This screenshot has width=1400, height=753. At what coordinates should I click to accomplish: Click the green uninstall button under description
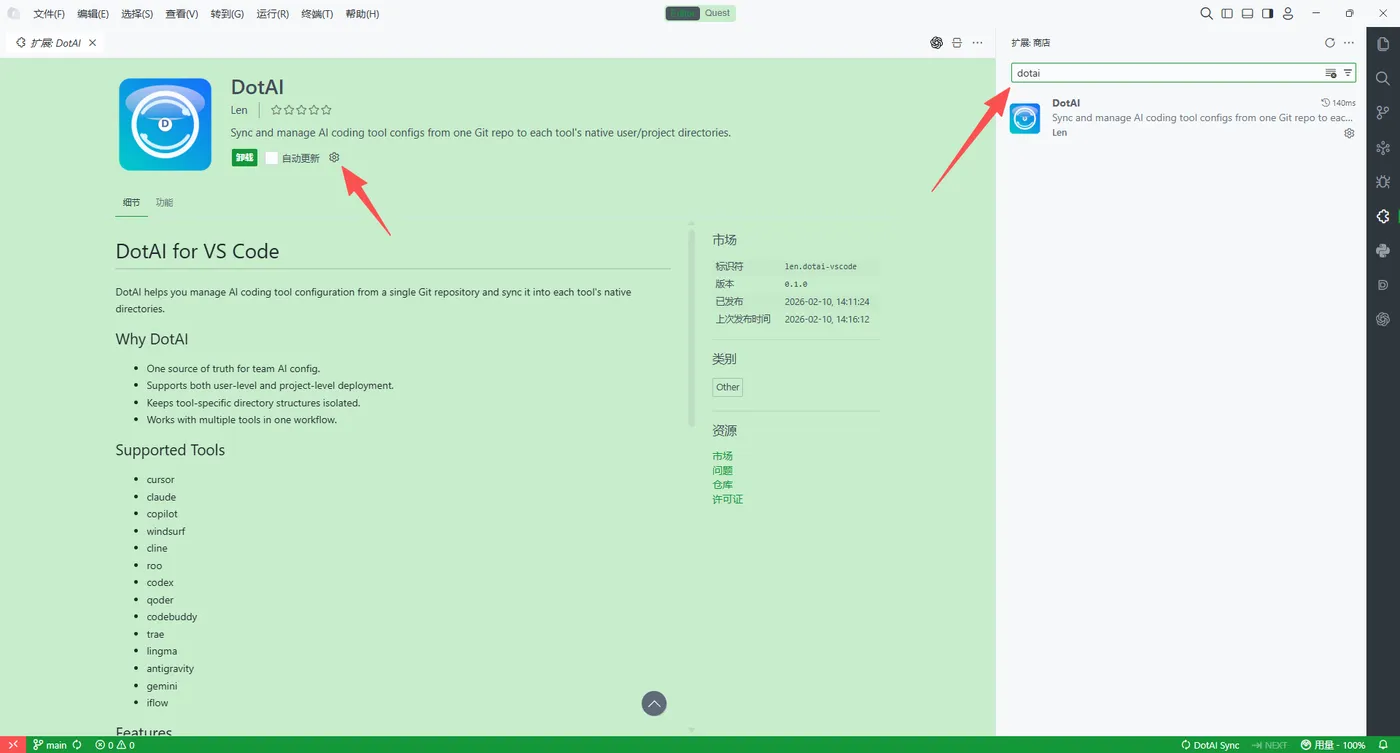click(x=244, y=158)
